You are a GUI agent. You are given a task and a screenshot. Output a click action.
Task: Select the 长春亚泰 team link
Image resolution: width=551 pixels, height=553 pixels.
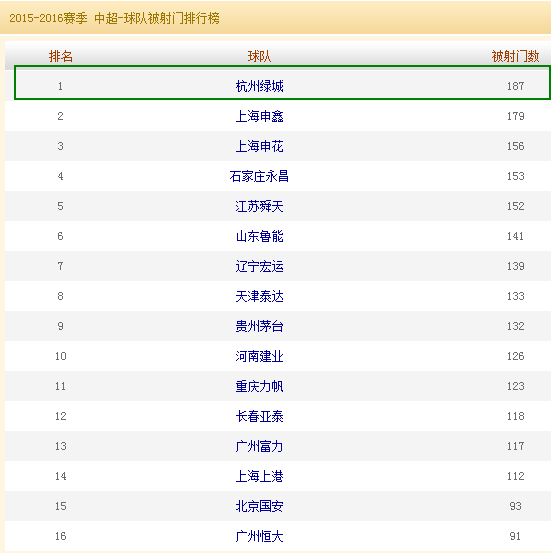pyautogui.click(x=259, y=416)
